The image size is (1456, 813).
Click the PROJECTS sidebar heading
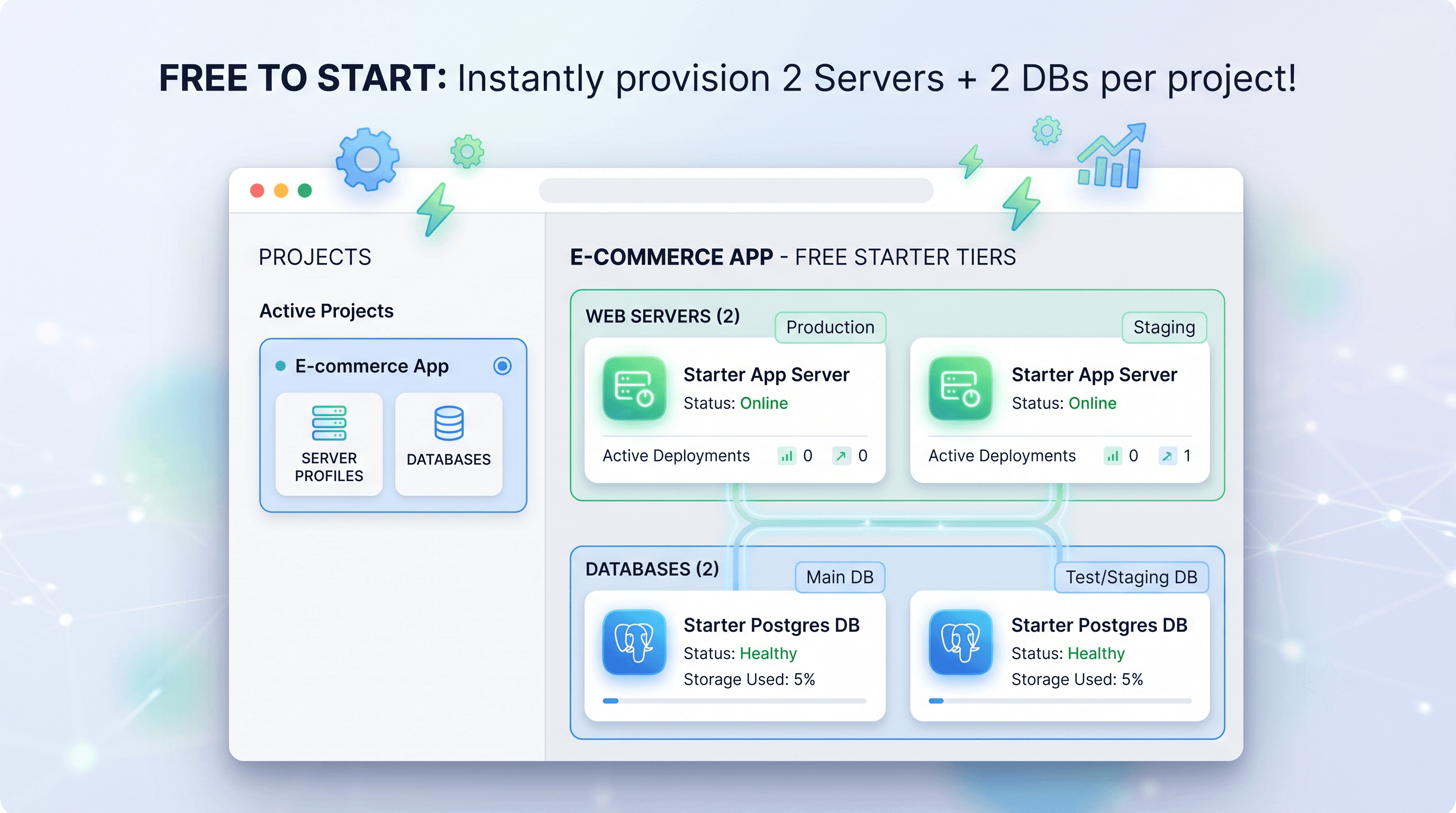tap(315, 257)
